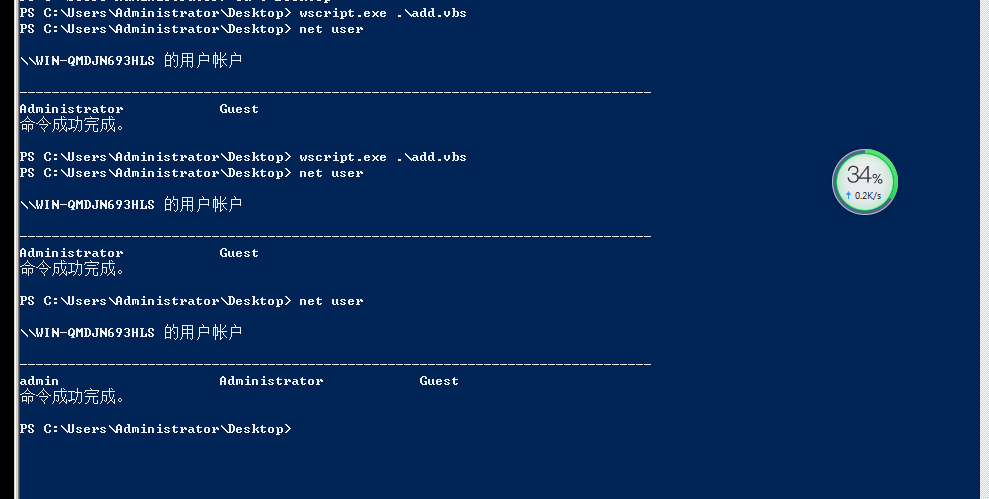
Task: Click 'Guest' in the first user list
Action: 239,109
